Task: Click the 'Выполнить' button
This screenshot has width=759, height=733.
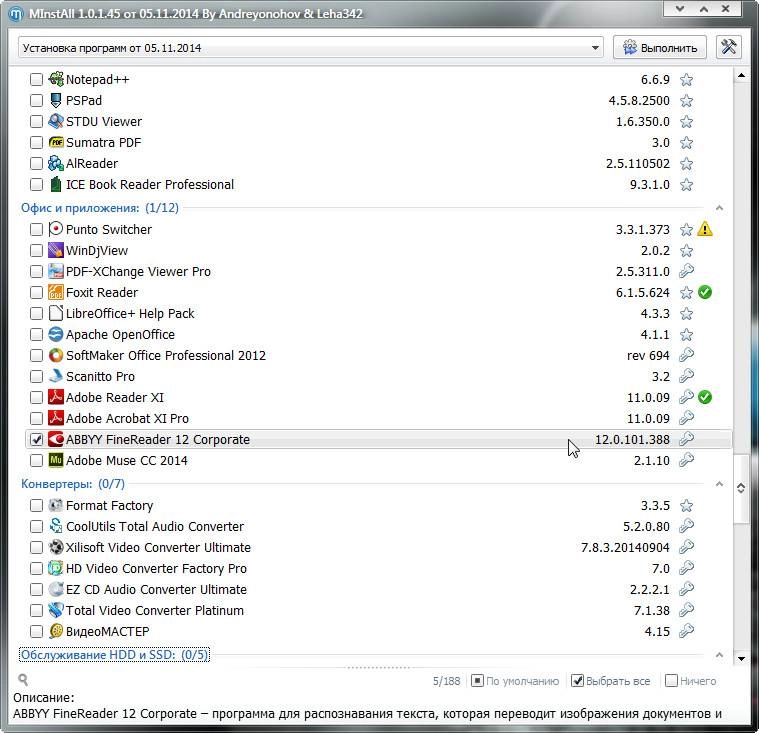Action: pos(660,47)
